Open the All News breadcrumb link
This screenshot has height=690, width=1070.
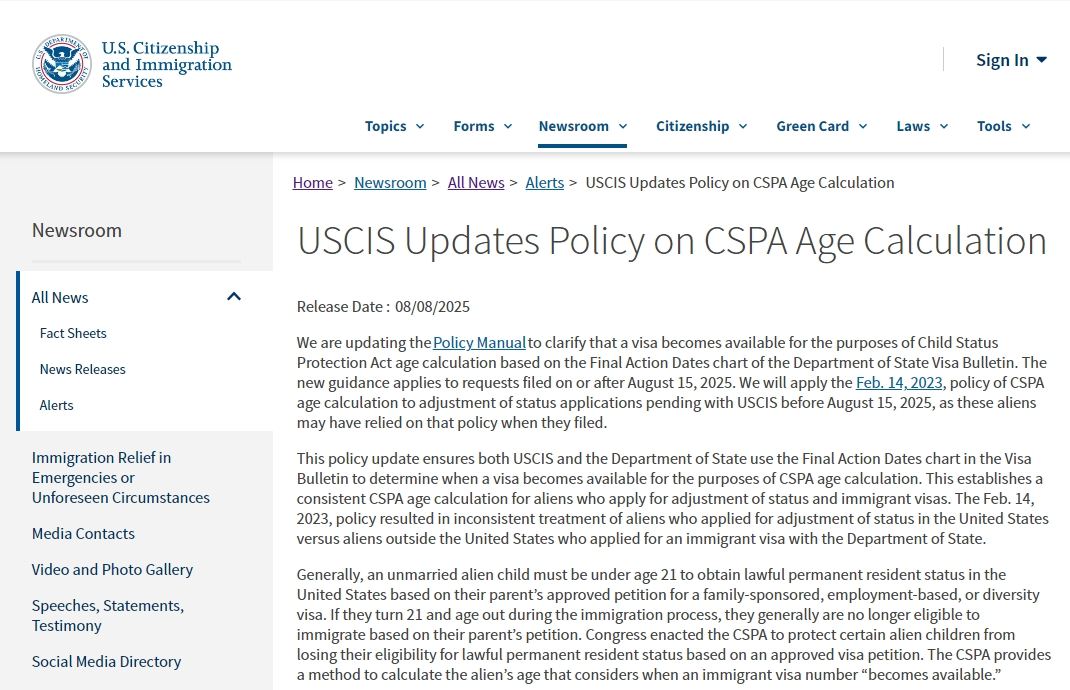coord(476,183)
